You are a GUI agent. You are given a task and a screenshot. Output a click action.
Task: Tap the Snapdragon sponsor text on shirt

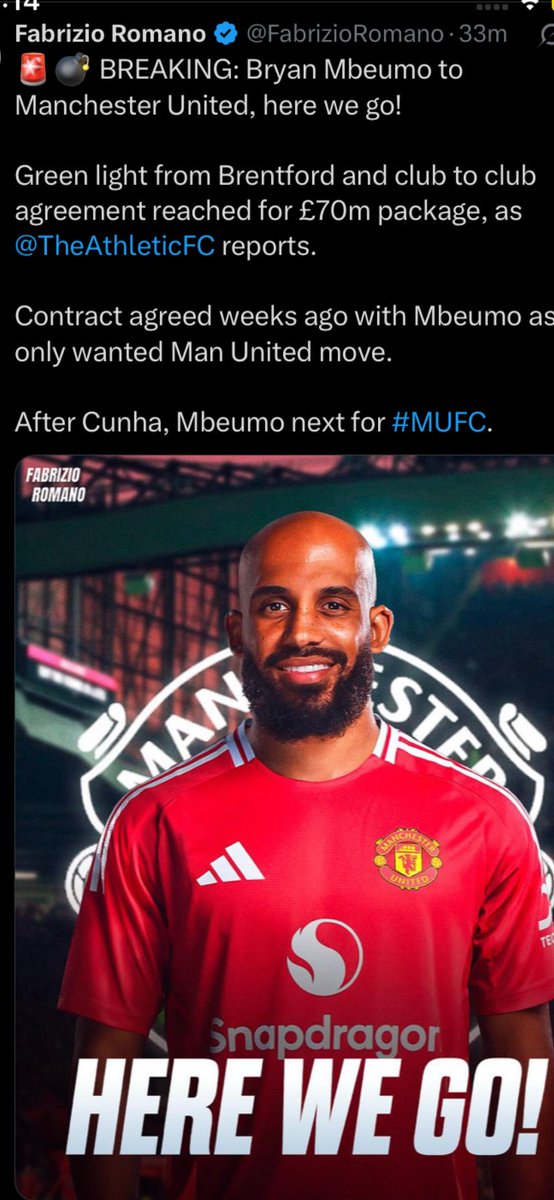coord(324,1036)
